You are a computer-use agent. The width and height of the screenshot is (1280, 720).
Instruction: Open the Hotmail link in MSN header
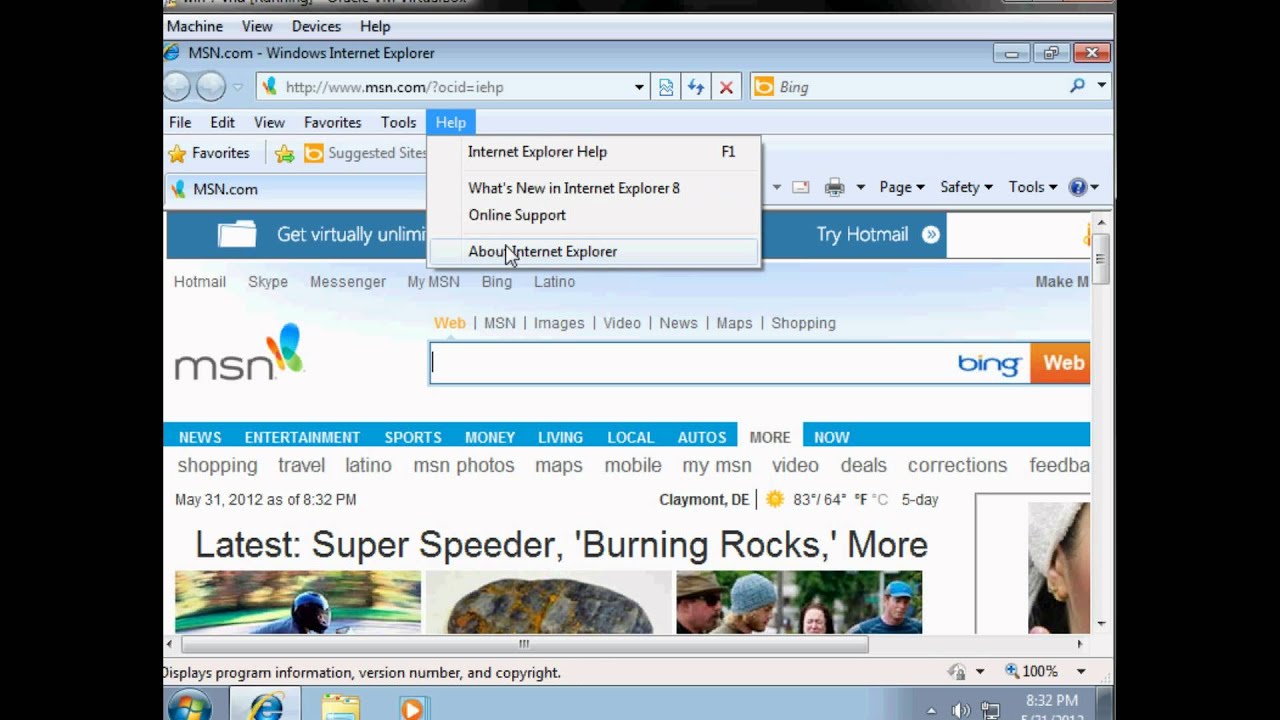coord(200,282)
